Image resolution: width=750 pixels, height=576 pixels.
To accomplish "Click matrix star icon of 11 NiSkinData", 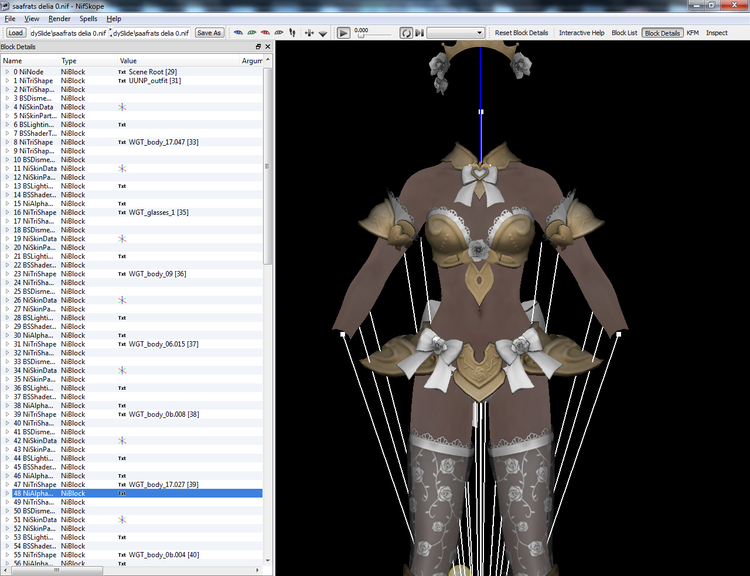I will pos(122,168).
